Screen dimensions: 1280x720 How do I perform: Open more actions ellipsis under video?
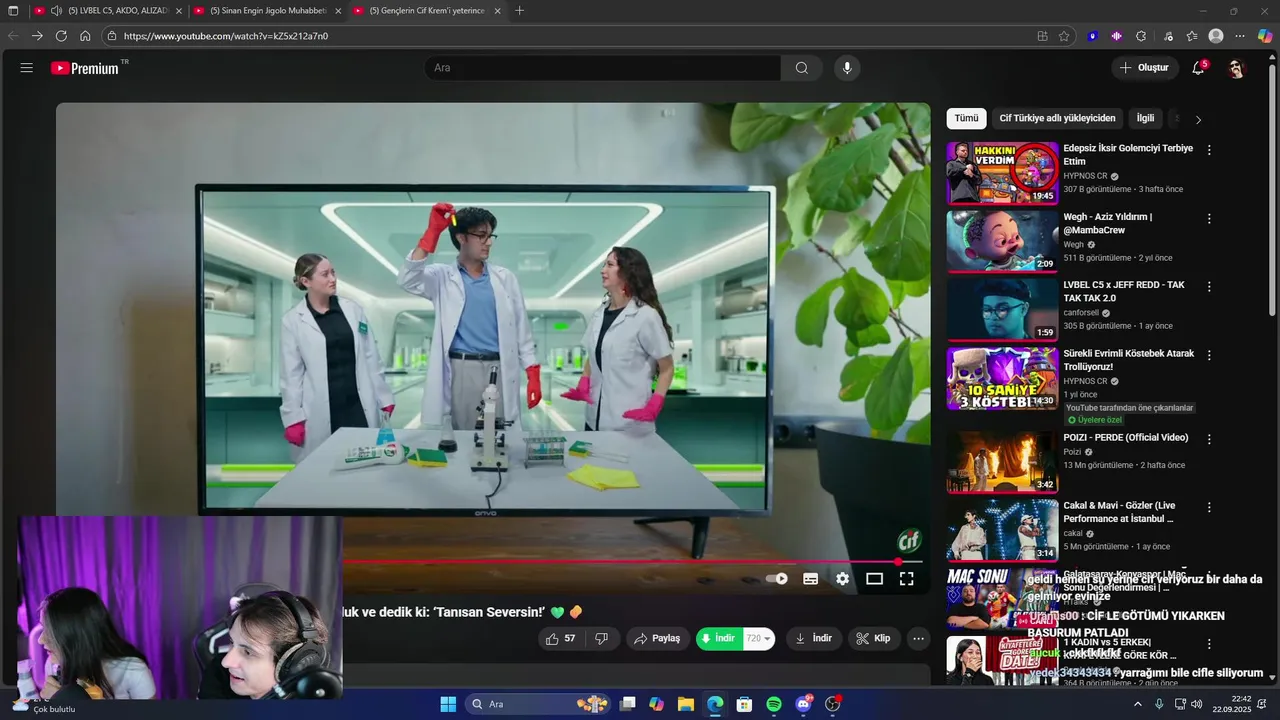[918, 638]
